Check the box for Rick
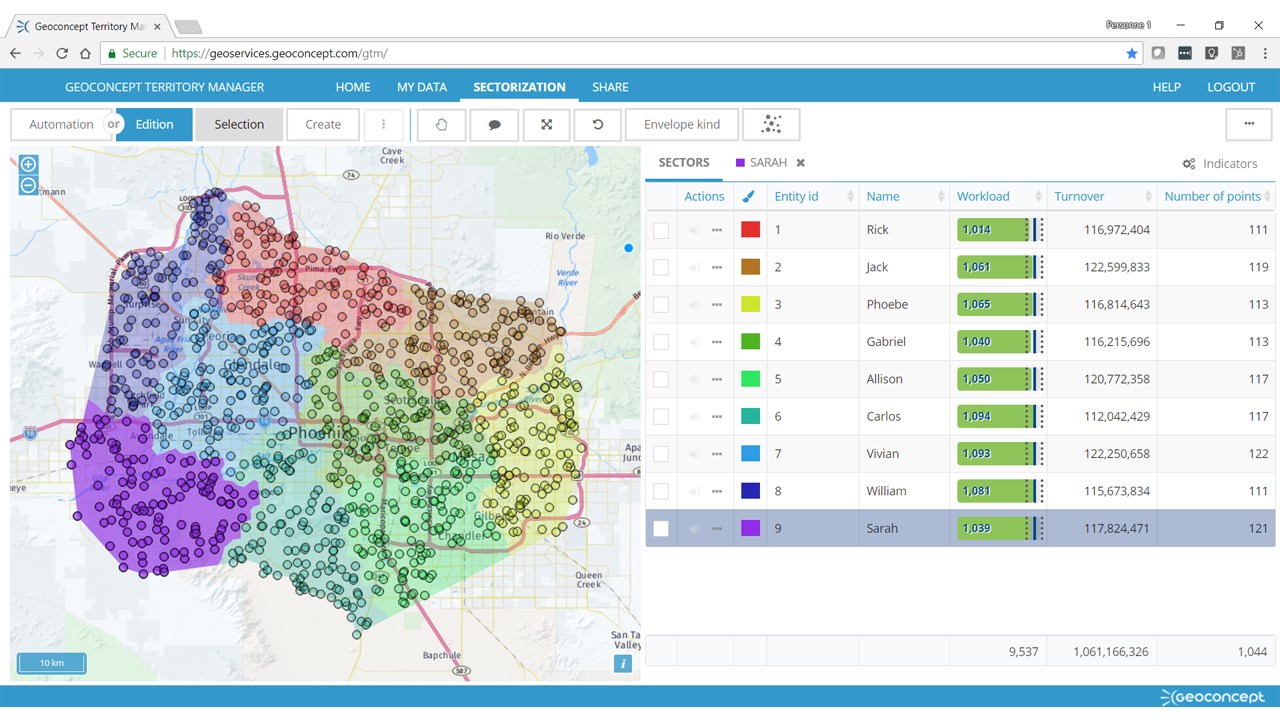The image size is (1280, 720). [x=661, y=230]
